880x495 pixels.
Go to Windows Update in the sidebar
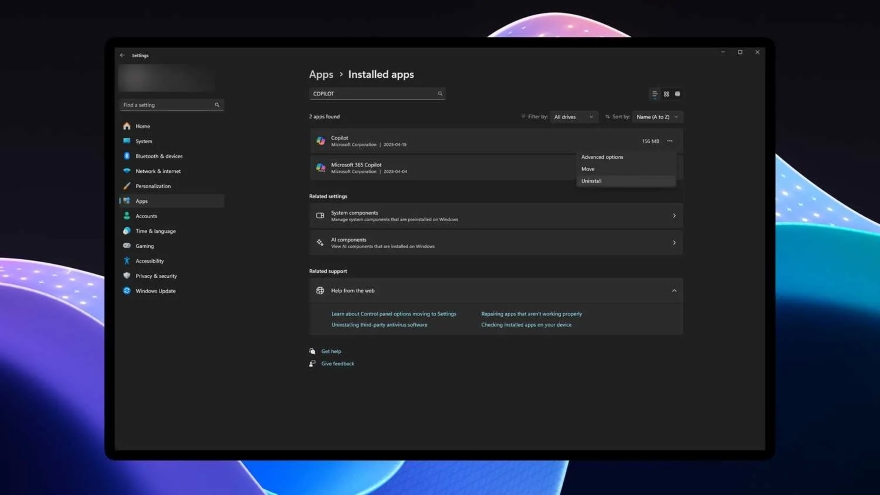pyautogui.click(x=155, y=291)
